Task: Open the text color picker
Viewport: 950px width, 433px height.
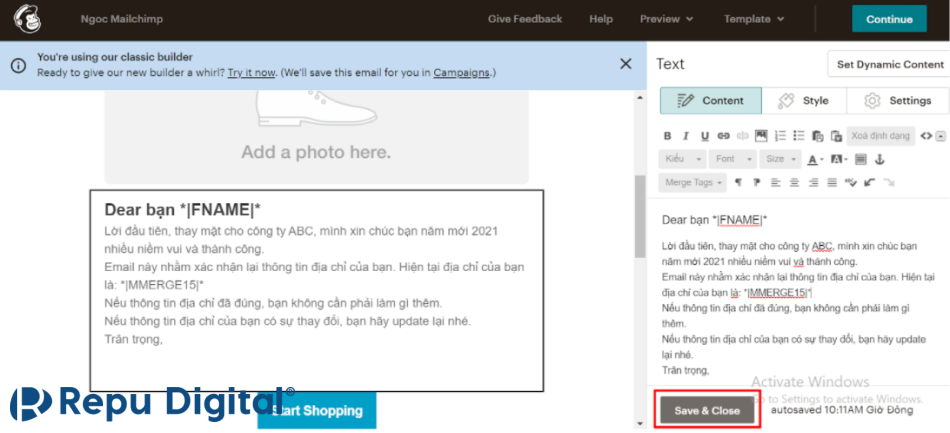Action: tap(815, 159)
